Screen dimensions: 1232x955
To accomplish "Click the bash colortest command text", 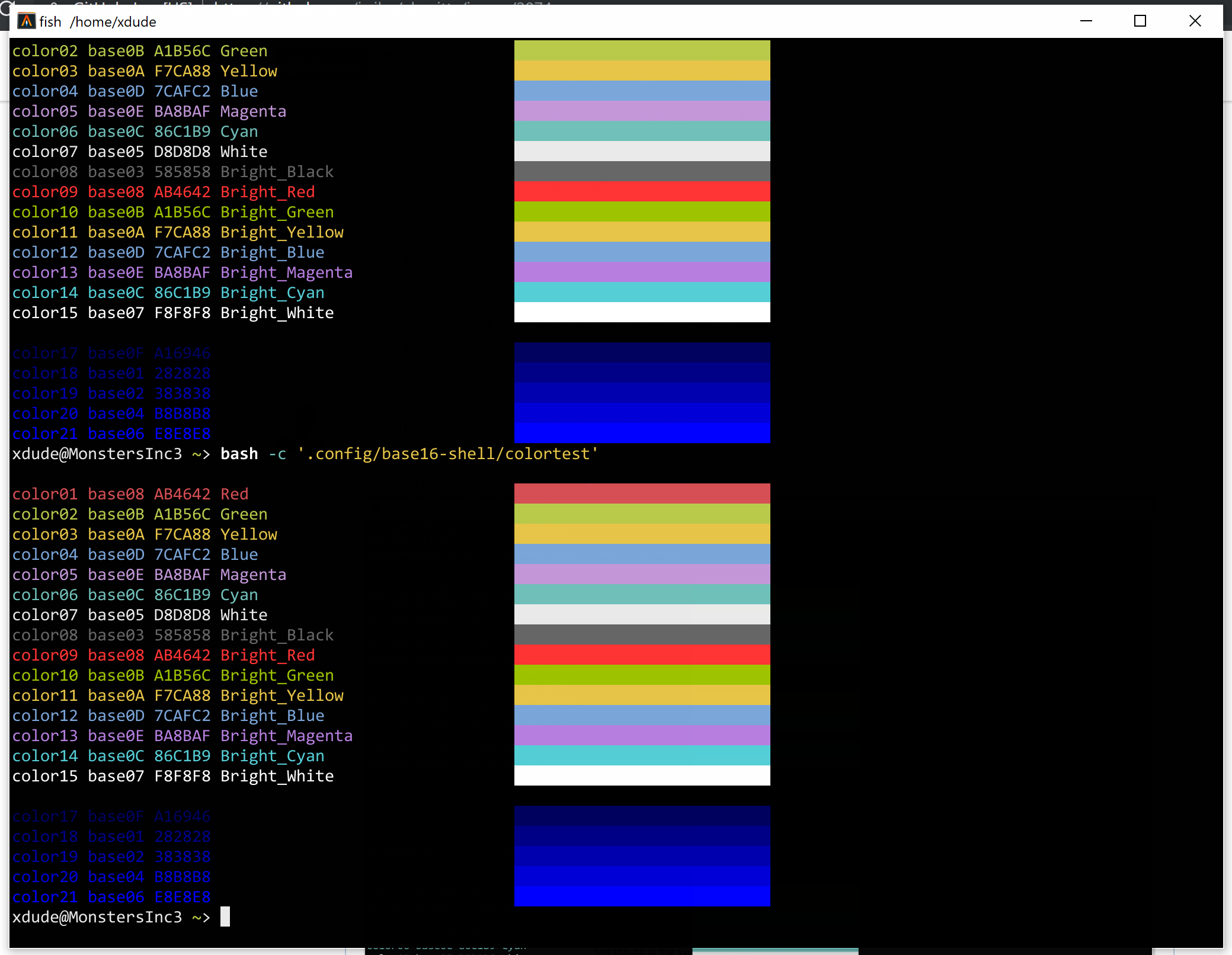I will [409, 454].
